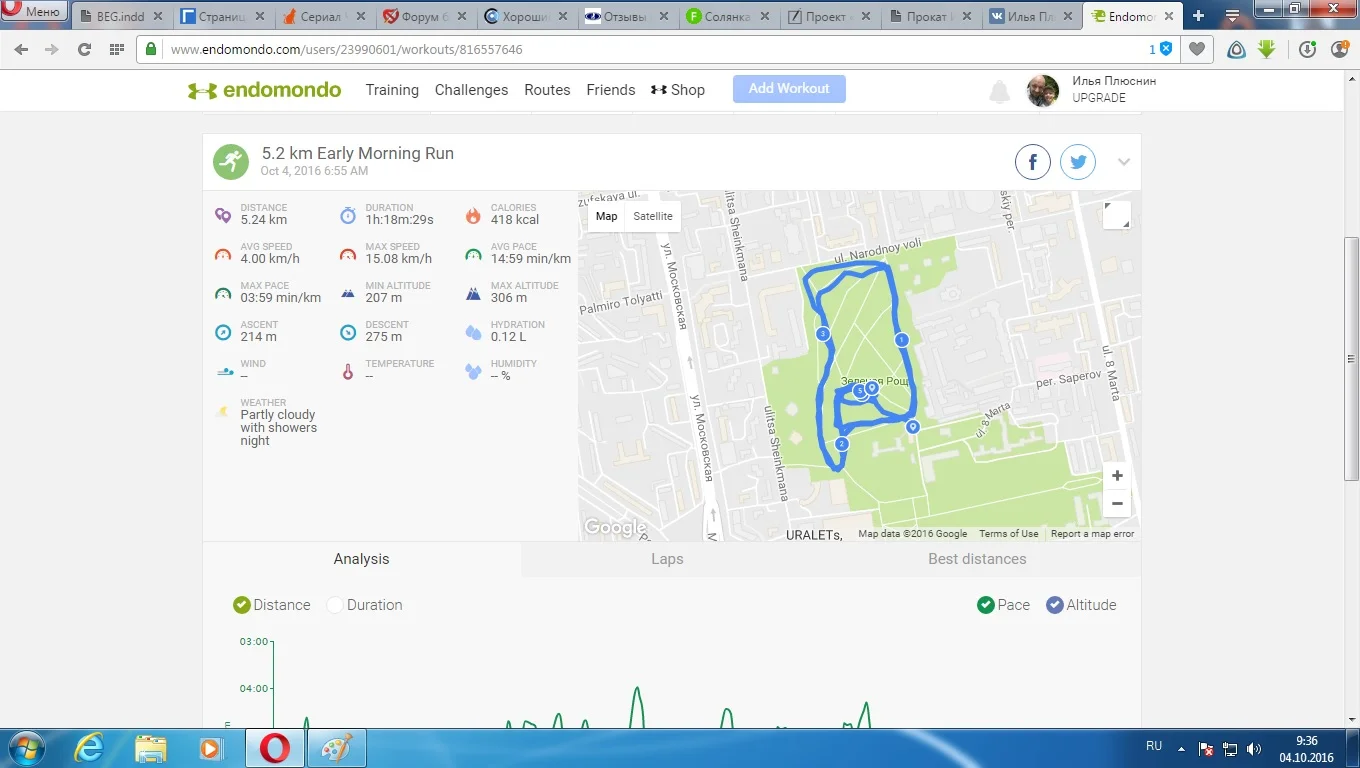Open the notifications bell
The height and width of the screenshot is (768, 1360).
[x=999, y=92]
